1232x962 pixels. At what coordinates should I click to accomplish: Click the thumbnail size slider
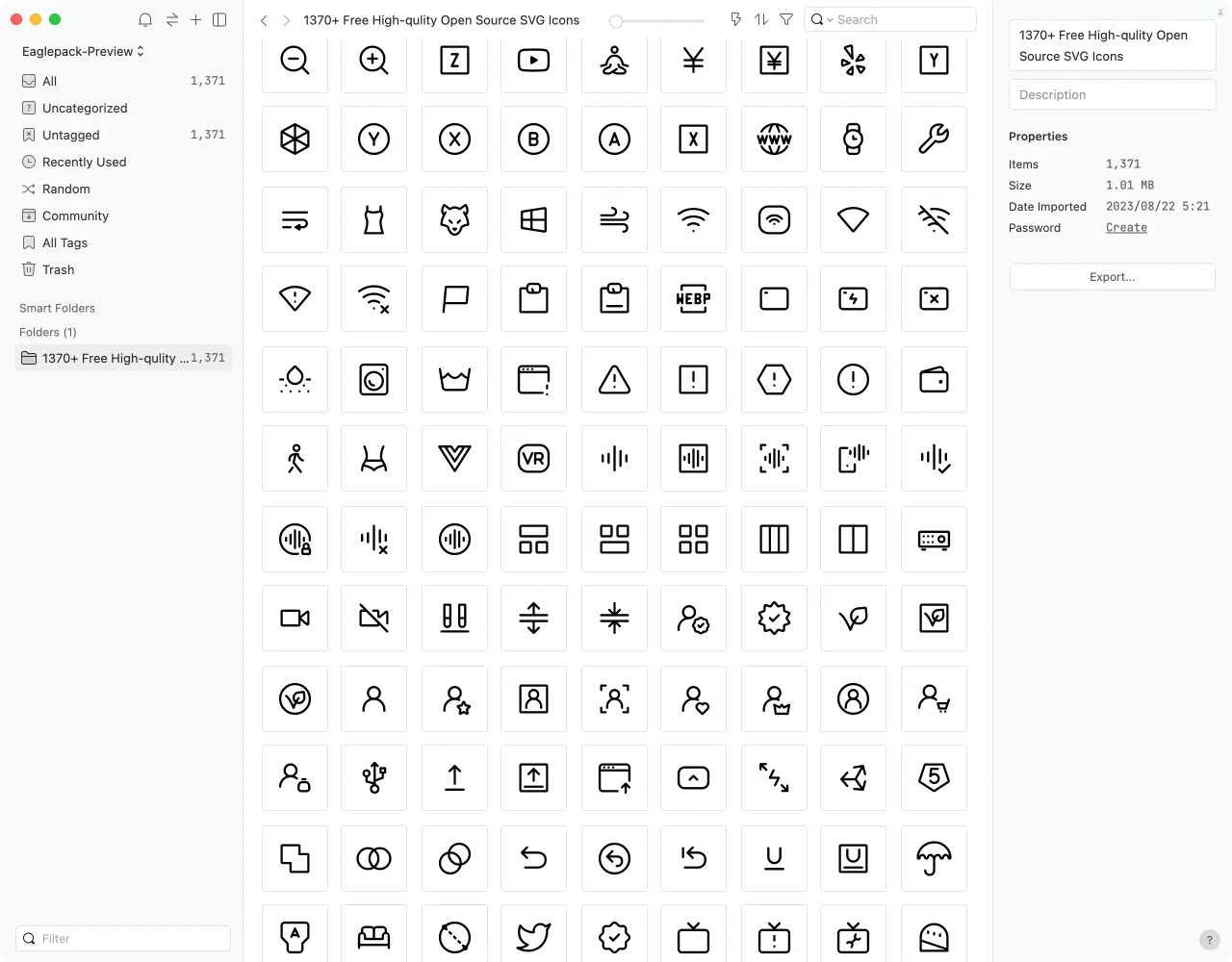pyautogui.click(x=656, y=20)
